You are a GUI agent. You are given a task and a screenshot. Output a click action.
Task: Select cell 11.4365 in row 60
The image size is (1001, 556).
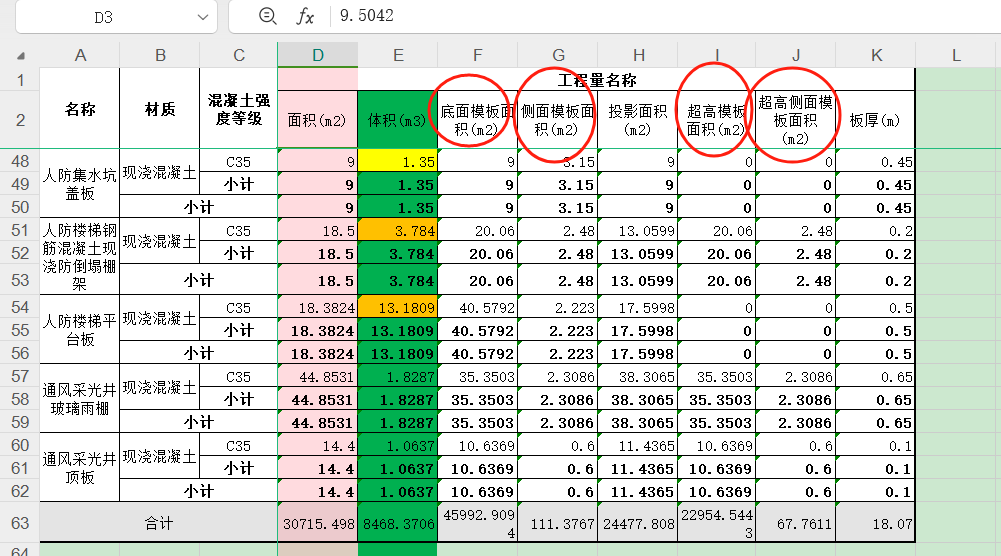tap(638, 446)
